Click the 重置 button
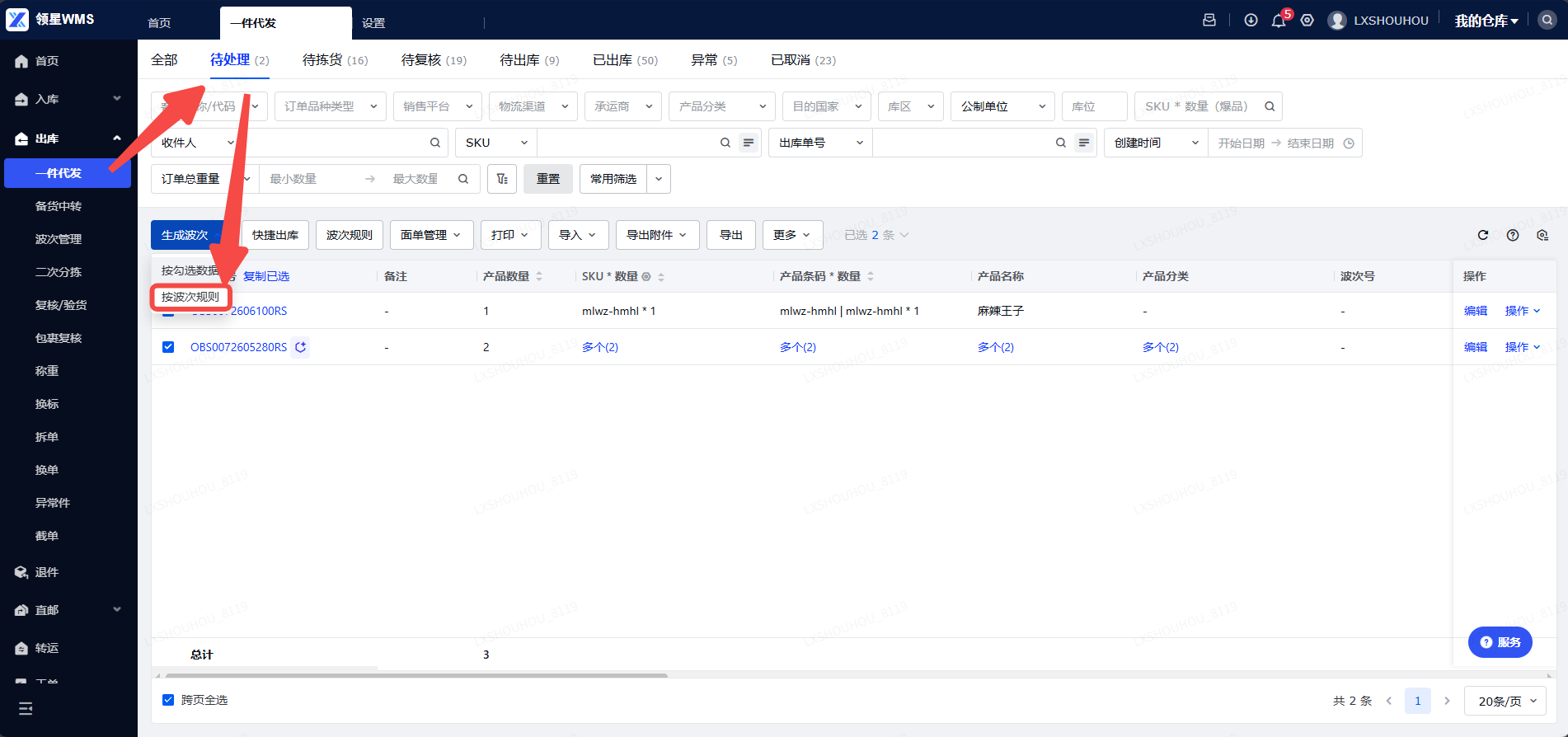Image resolution: width=1568 pixels, height=737 pixels. (x=548, y=179)
